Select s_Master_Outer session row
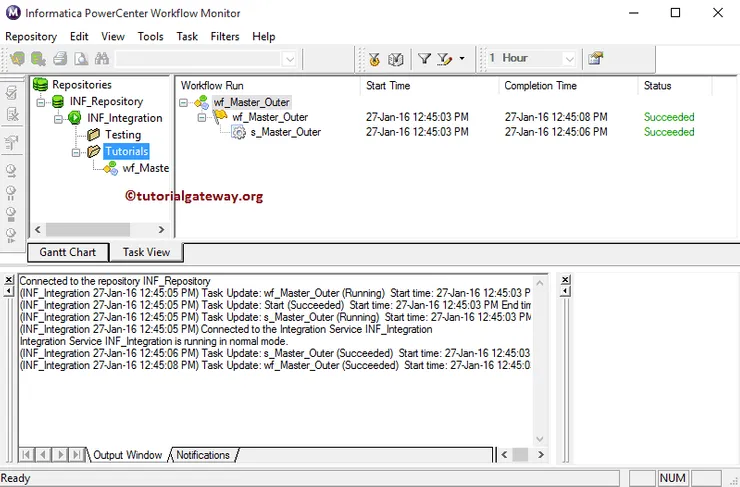740x487 pixels. coord(286,133)
